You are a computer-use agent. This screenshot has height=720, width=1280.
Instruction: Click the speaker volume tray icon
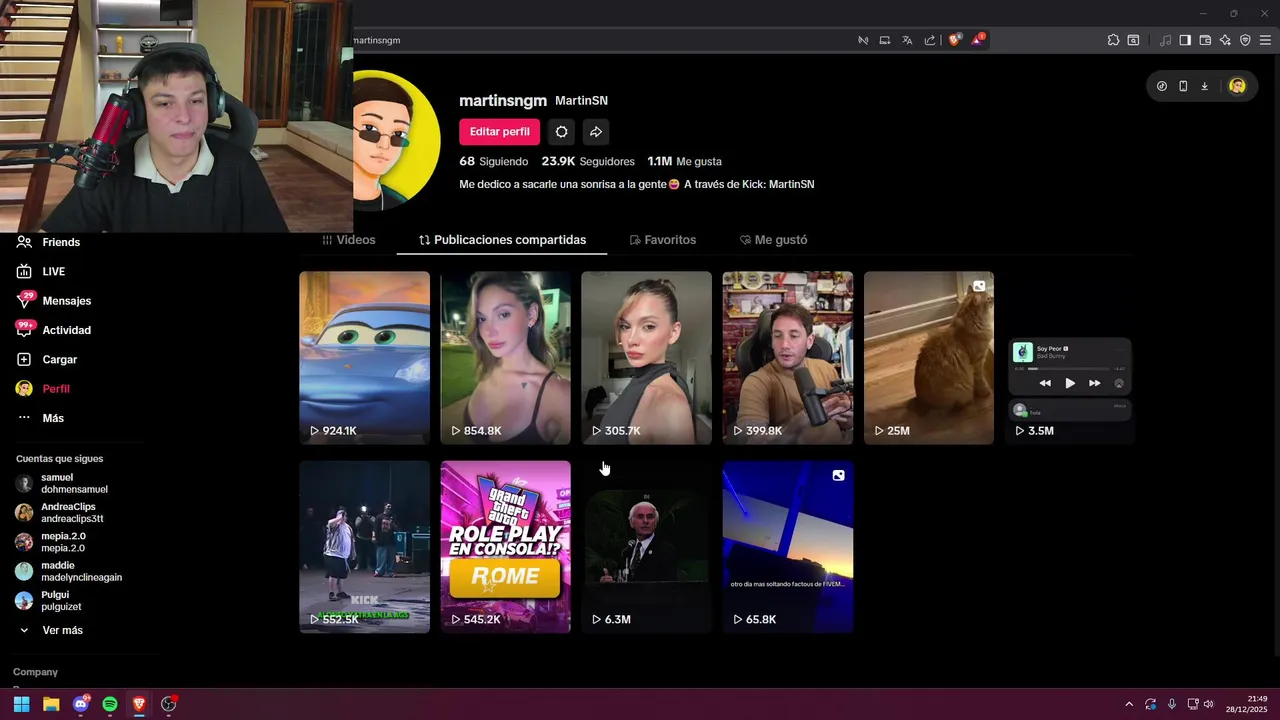pyautogui.click(x=1209, y=704)
